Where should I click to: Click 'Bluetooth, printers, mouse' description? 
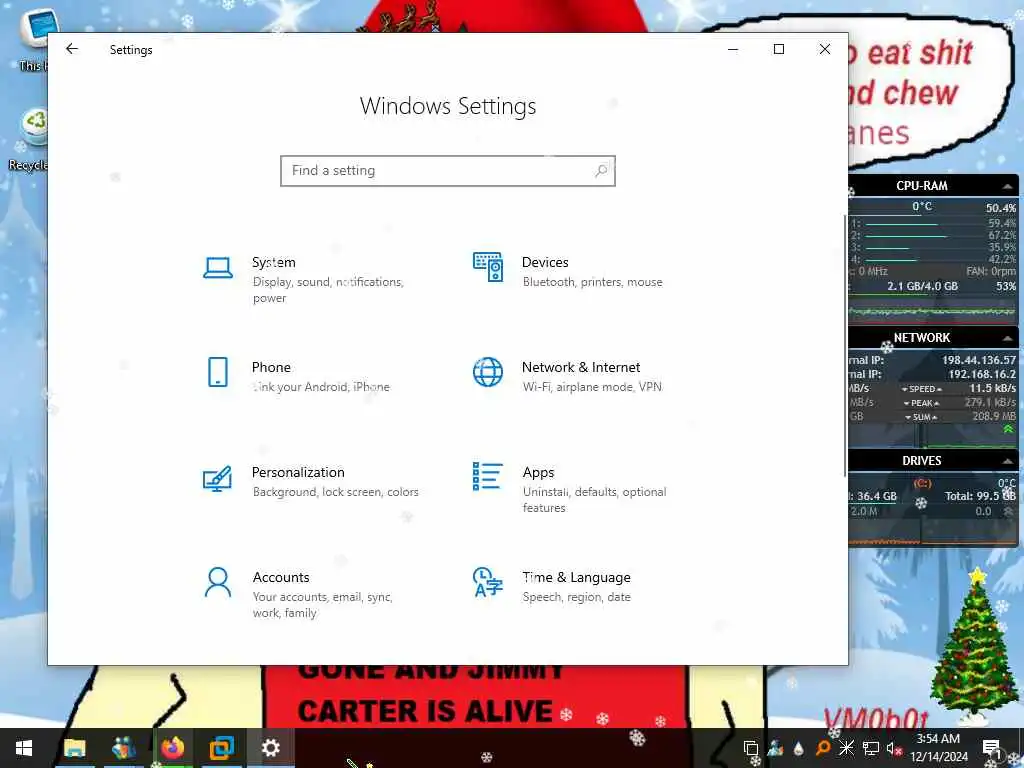coord(592,282)
